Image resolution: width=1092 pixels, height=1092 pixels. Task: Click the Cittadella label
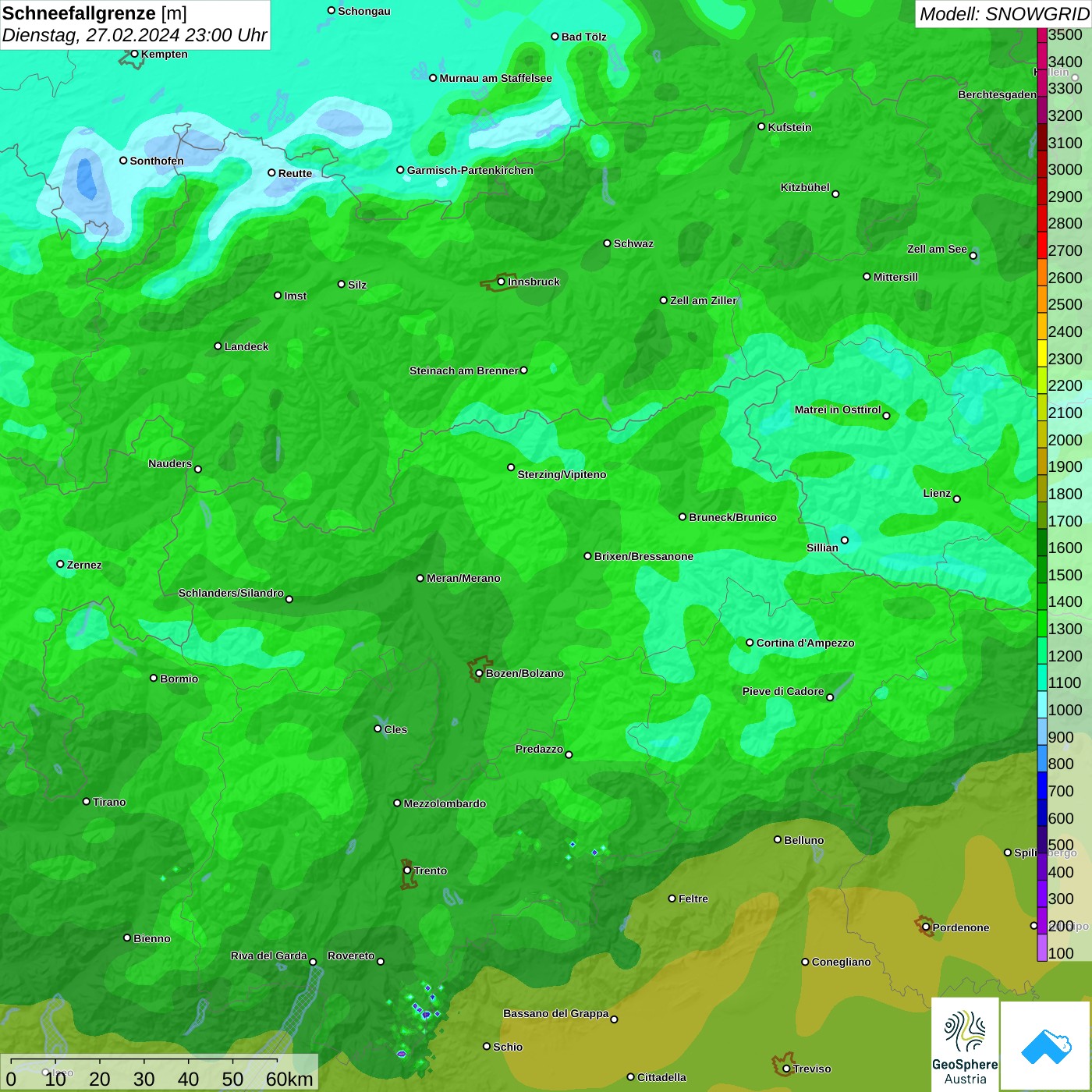tap(661, 1077)
